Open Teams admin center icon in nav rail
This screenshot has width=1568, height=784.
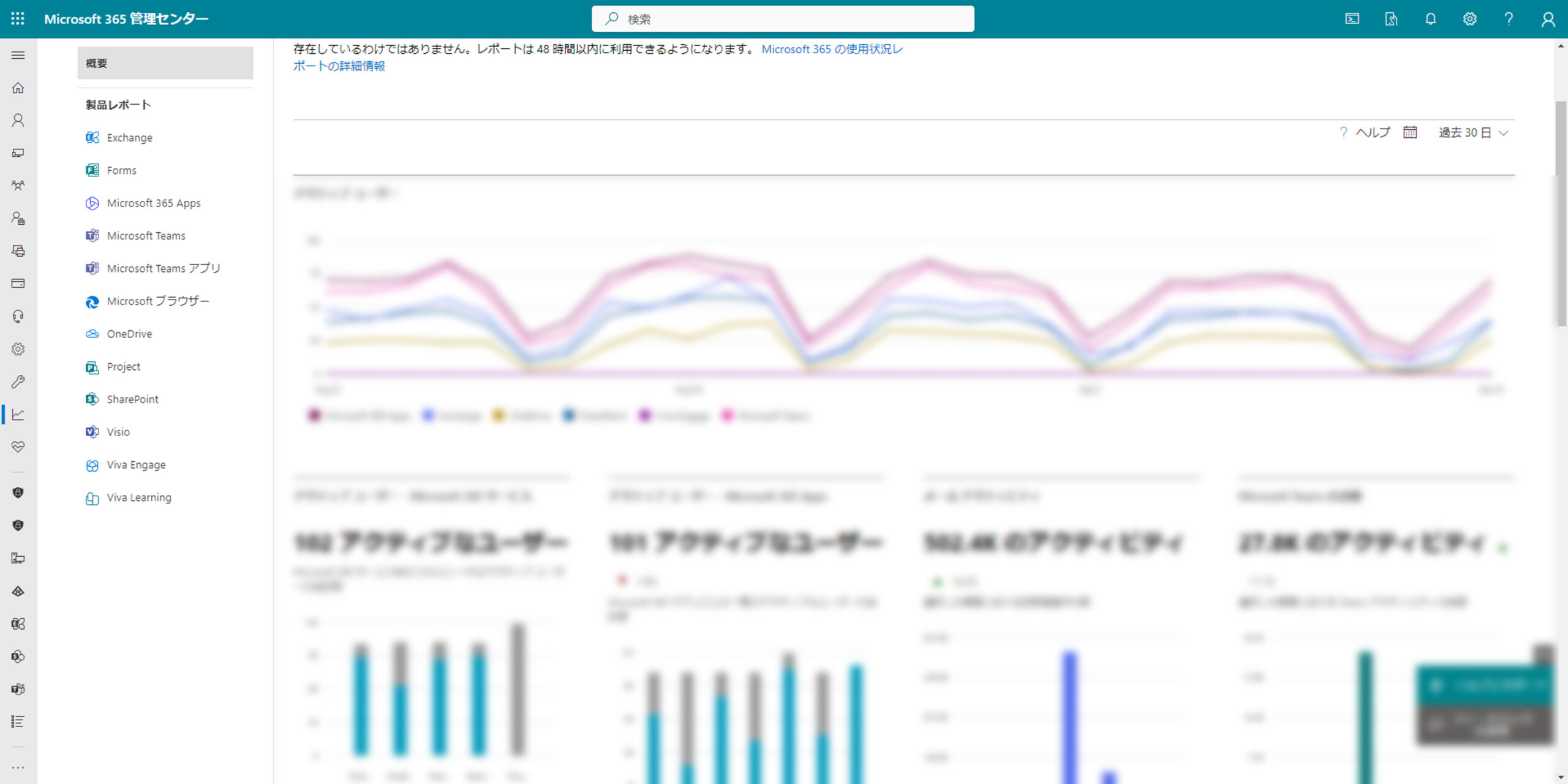point(18,689)
